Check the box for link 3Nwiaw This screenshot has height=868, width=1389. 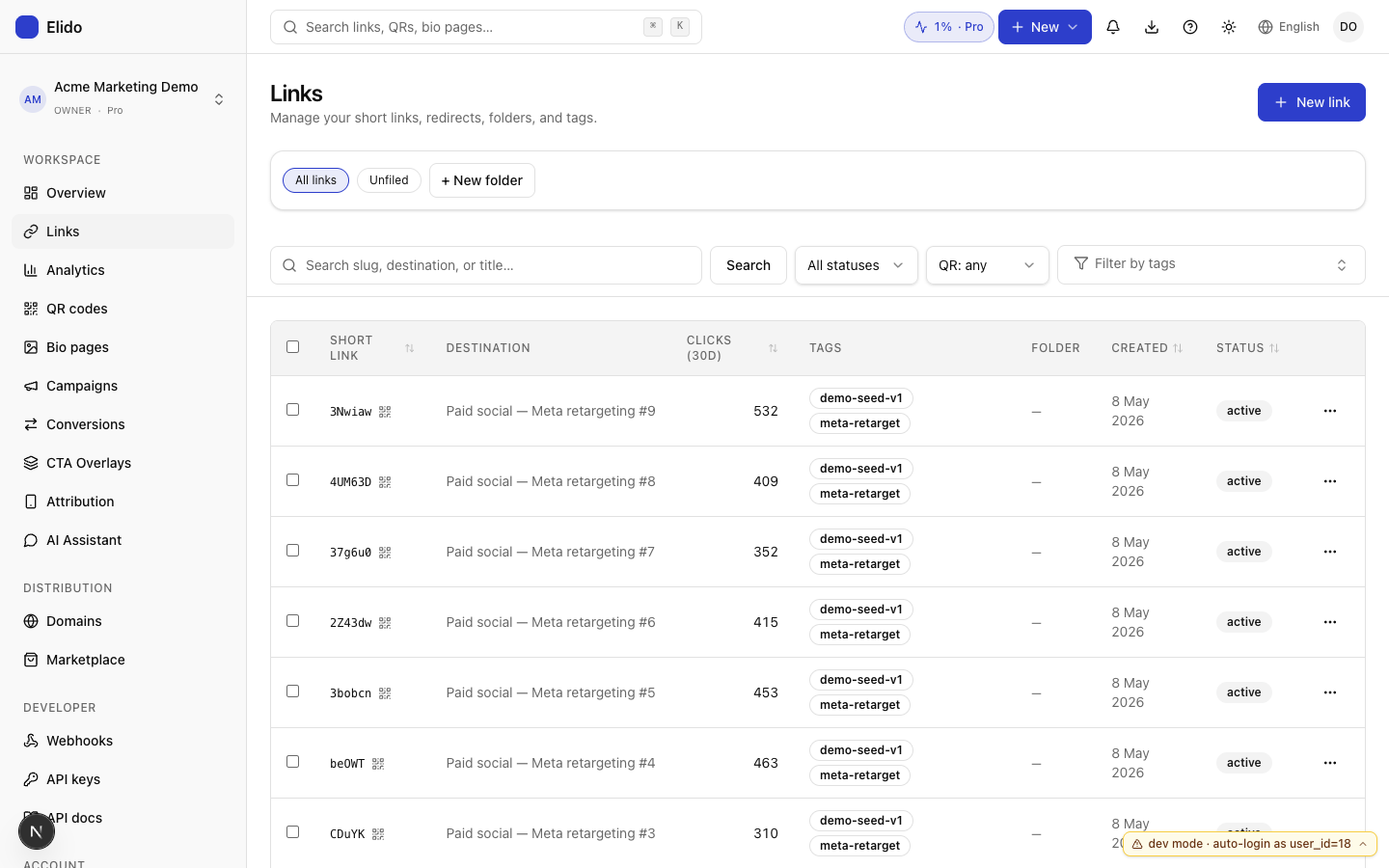pos(293,409)
